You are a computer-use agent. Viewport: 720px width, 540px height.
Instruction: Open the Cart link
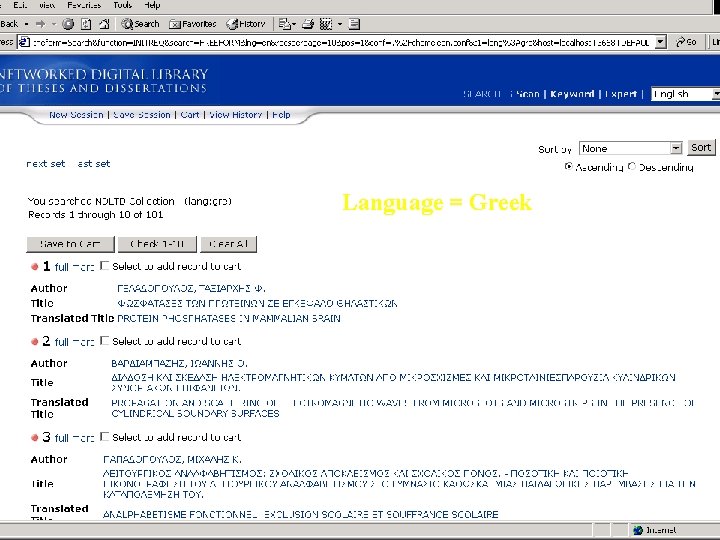190,115
